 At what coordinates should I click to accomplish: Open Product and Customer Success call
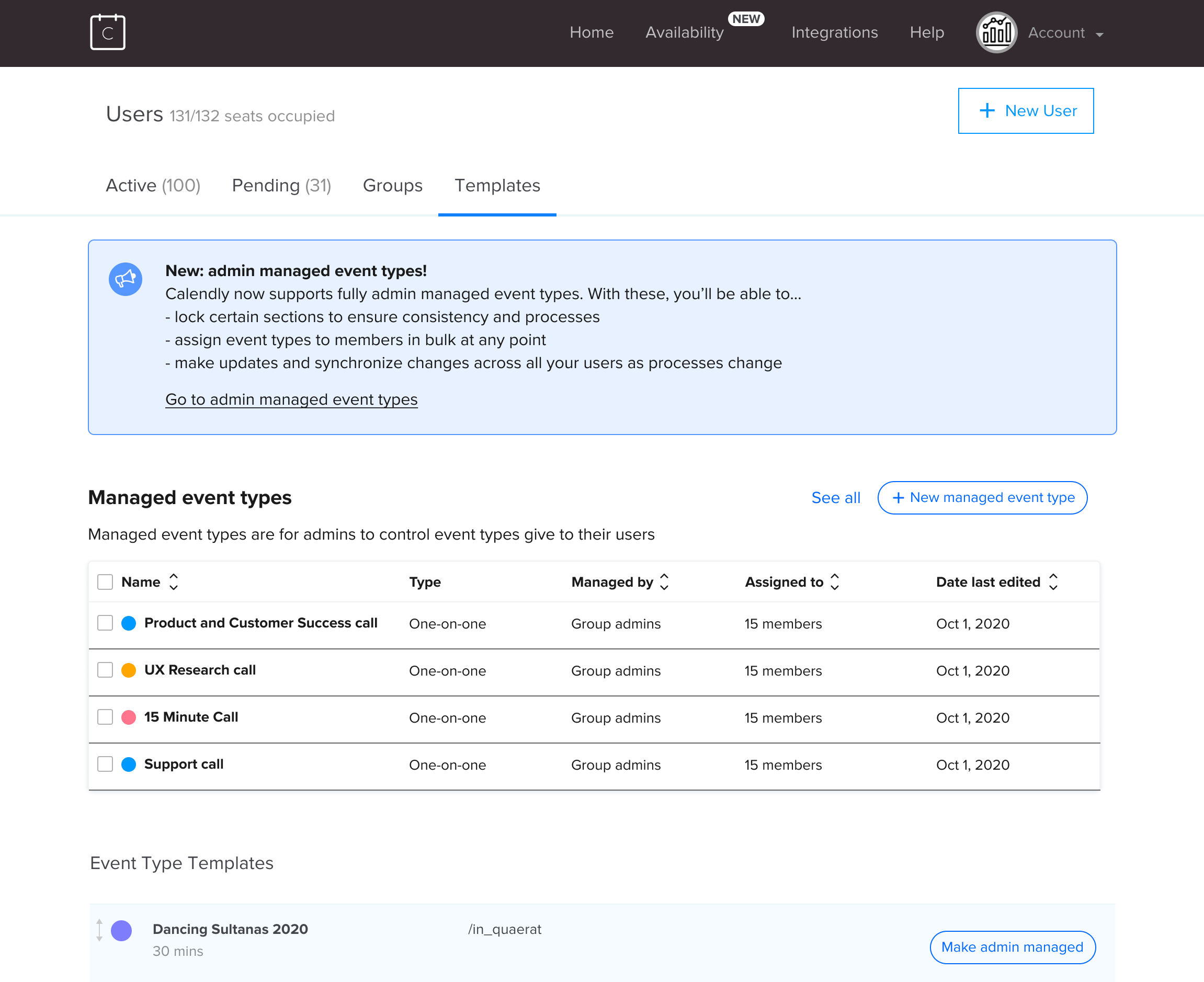tap(261, 623)
